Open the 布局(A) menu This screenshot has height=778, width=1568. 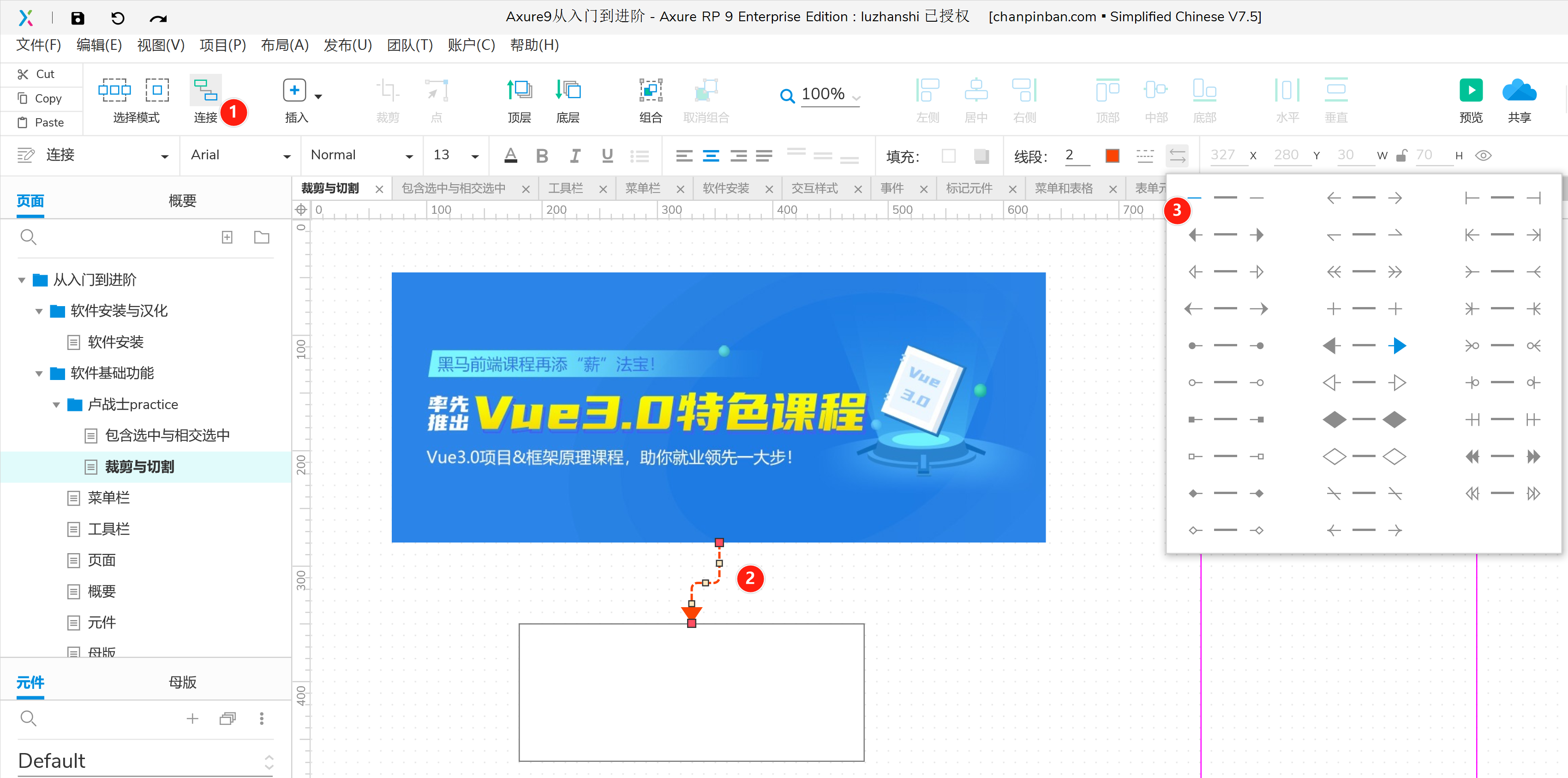pos(284,45)
